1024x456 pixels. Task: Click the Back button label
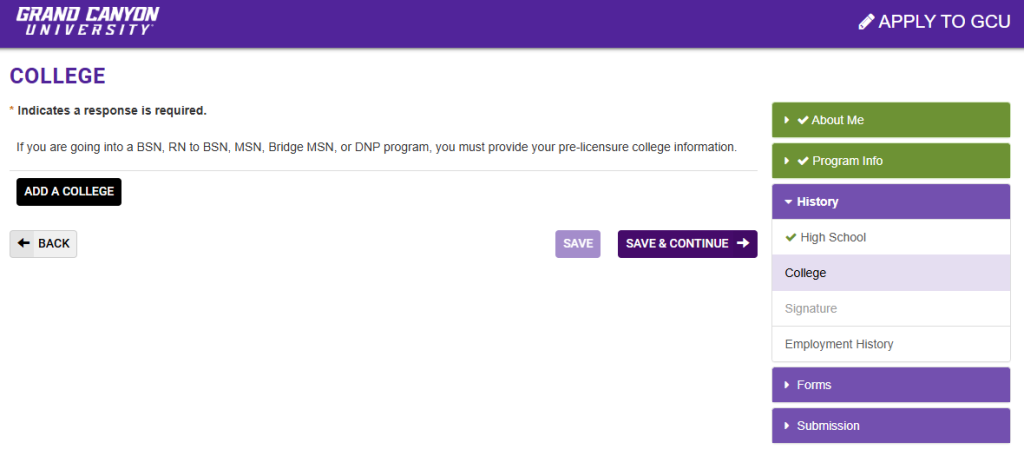(x=54, y=244)
